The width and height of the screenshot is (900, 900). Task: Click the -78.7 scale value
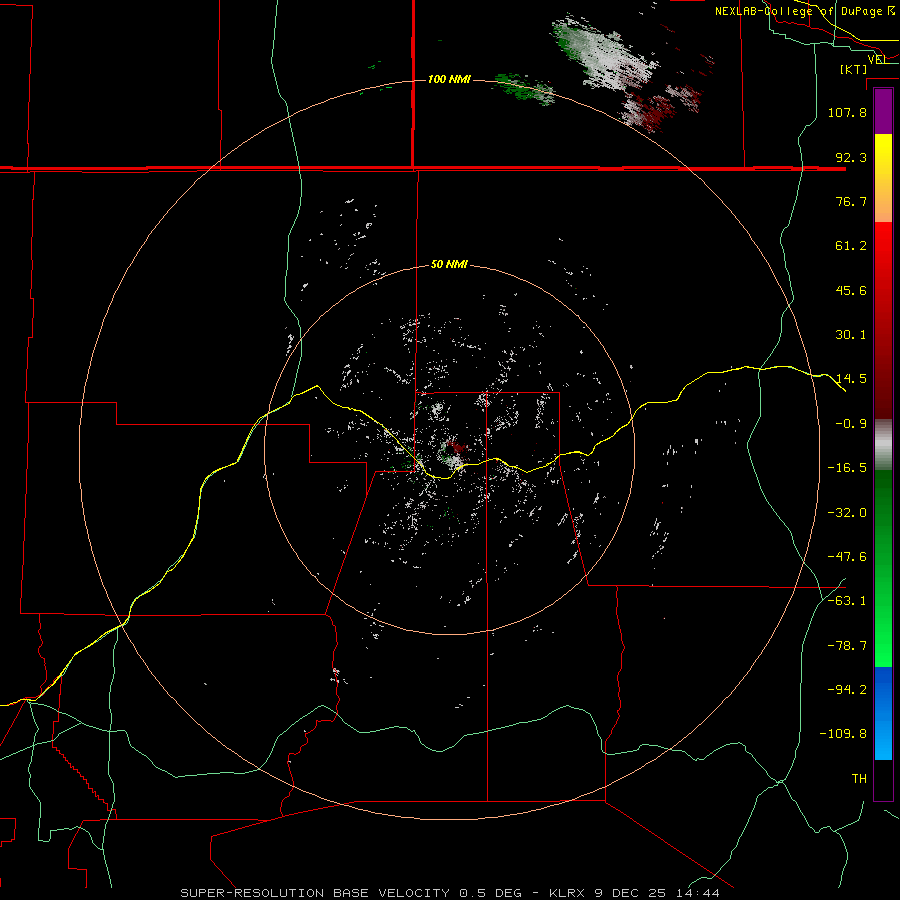(847, 646)
